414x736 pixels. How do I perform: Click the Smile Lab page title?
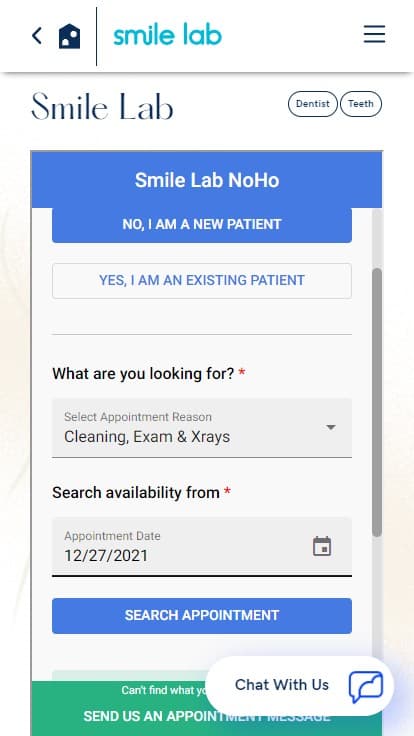[102, 106]
